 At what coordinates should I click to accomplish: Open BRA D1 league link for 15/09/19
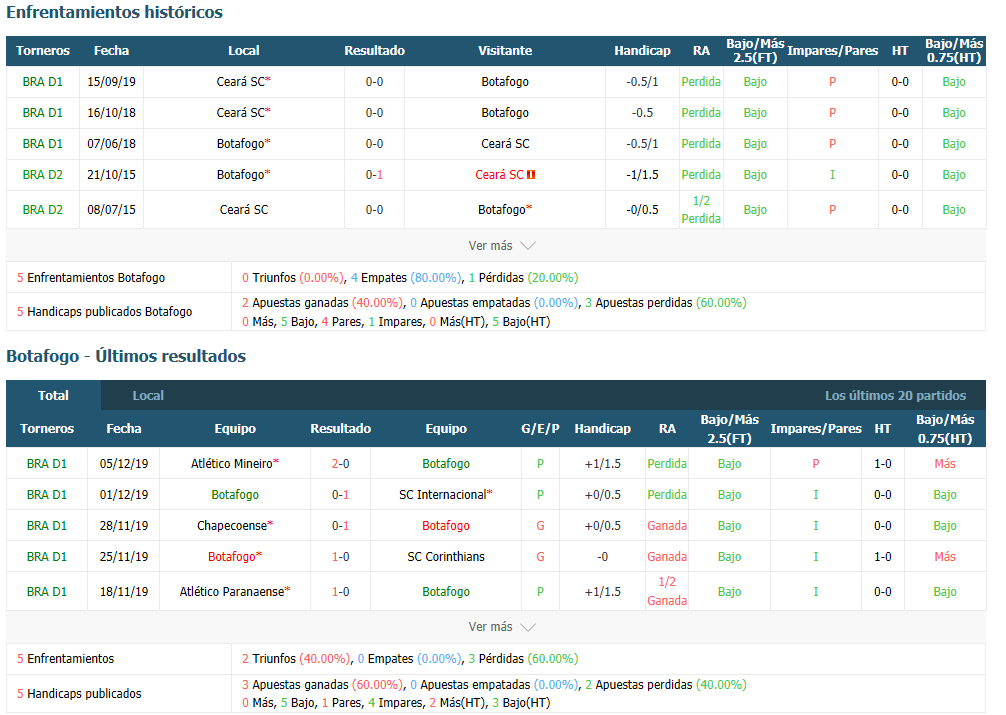(42, 82)
